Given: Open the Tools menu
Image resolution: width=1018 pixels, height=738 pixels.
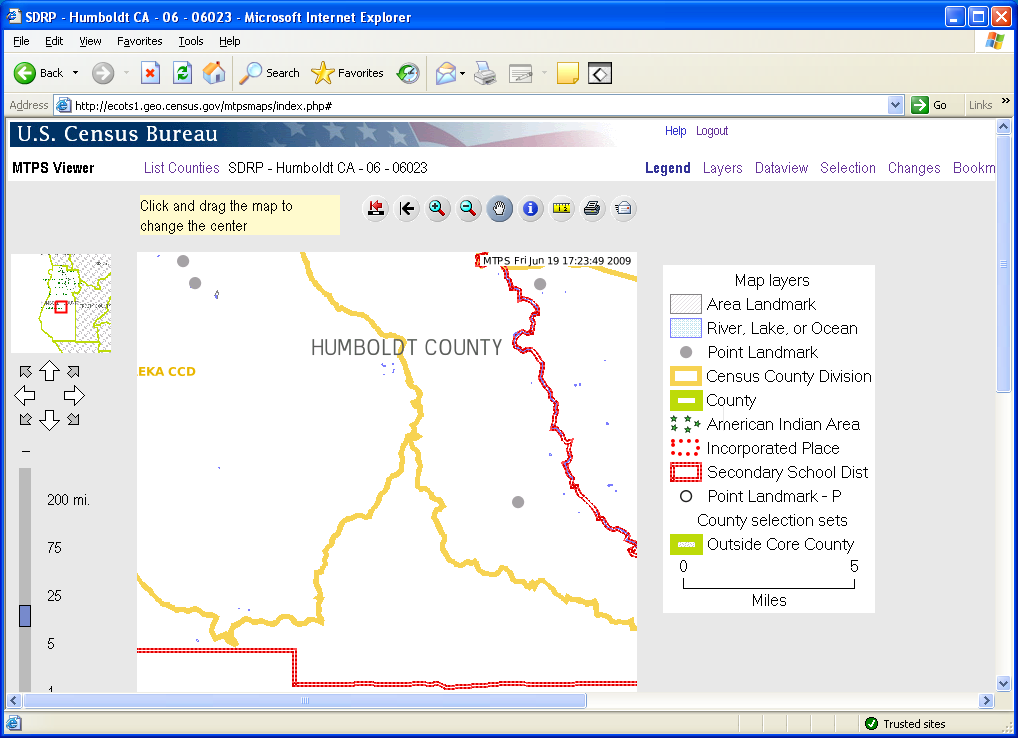Looking at the screenshot, I should (190, 41).
